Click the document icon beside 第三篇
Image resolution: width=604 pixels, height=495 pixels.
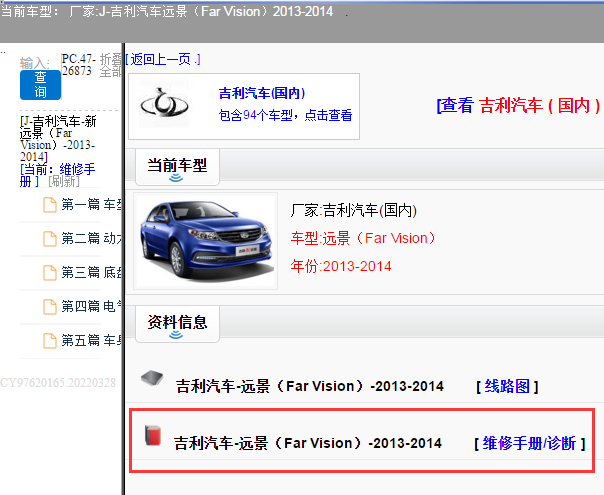click(50, 273)
